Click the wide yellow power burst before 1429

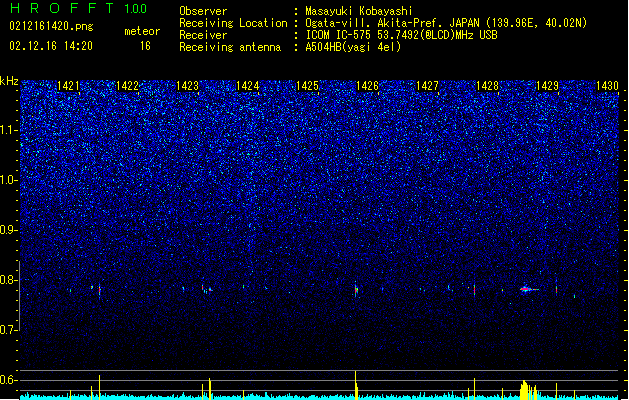tap(528, 390)
